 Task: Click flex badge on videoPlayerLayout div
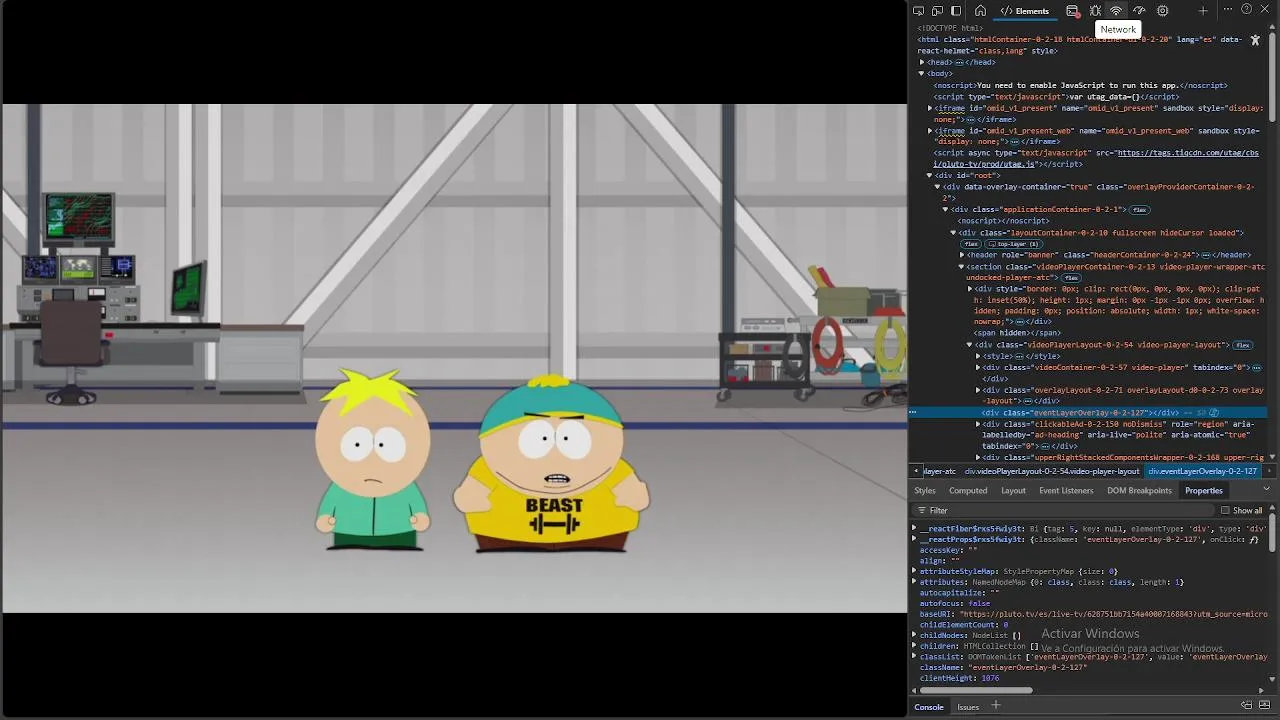[x=1242, y=345]
